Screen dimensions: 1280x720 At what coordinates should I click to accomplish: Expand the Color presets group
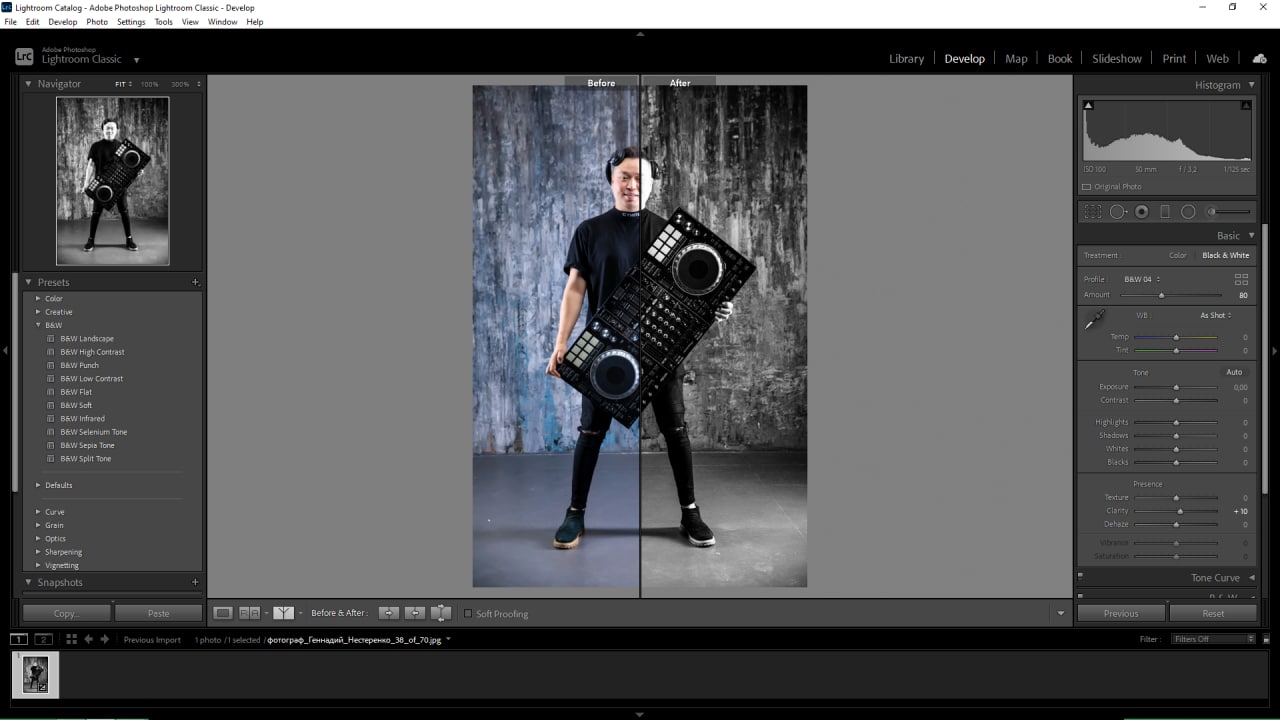(39, 298)
